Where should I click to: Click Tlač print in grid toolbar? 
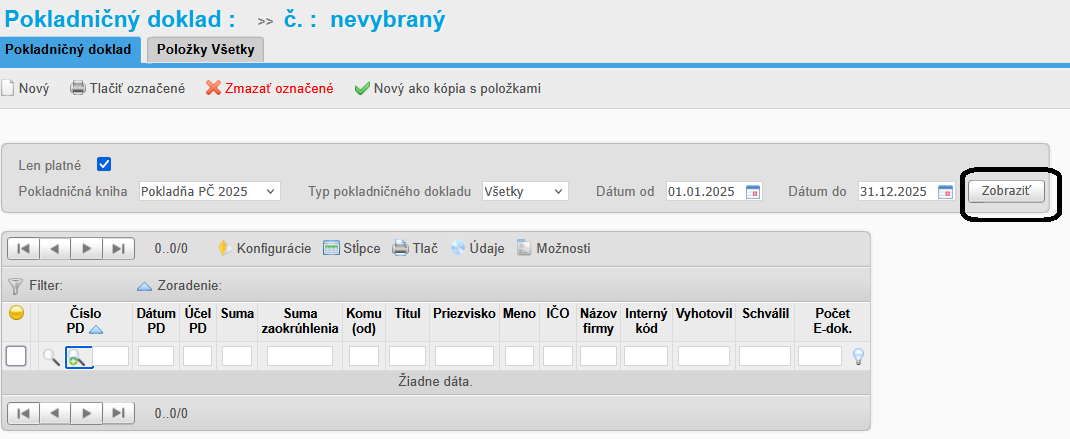pos(414,249)
